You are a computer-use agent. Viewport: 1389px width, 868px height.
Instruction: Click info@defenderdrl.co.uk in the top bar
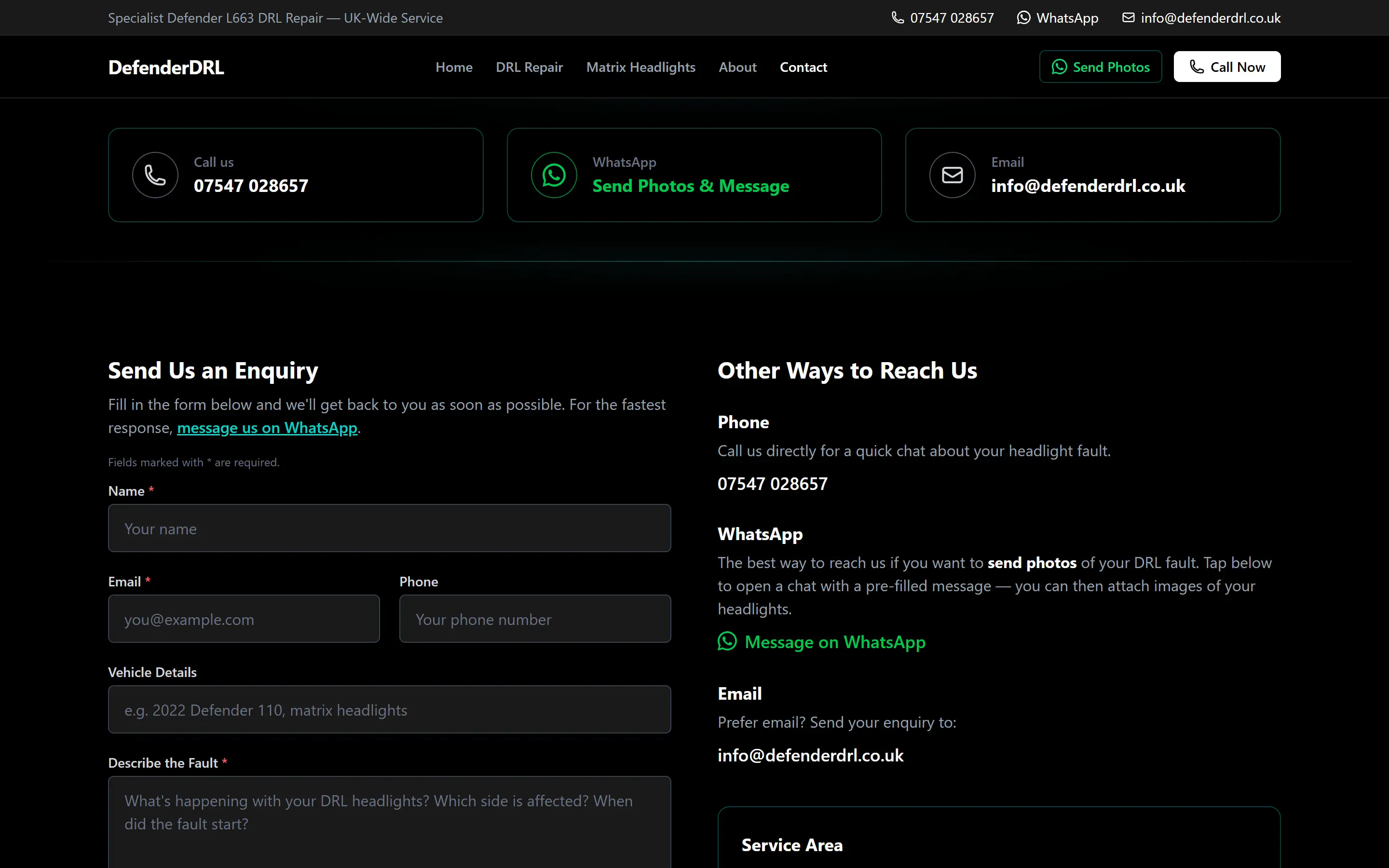coord(1201,18)
